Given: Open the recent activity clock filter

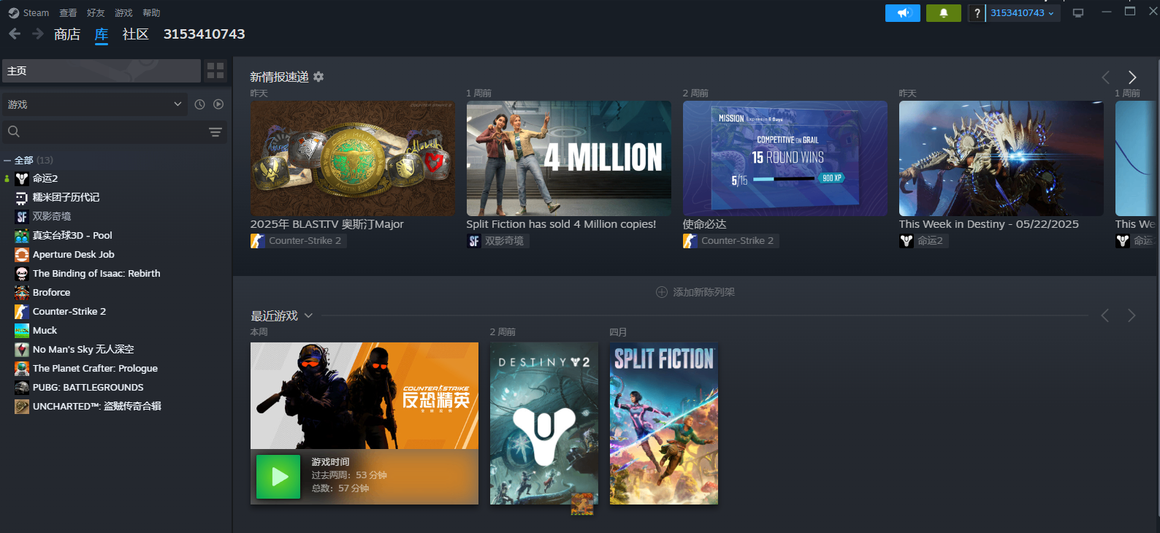Looking at the screenshot, I should click(x=200, y=104).
